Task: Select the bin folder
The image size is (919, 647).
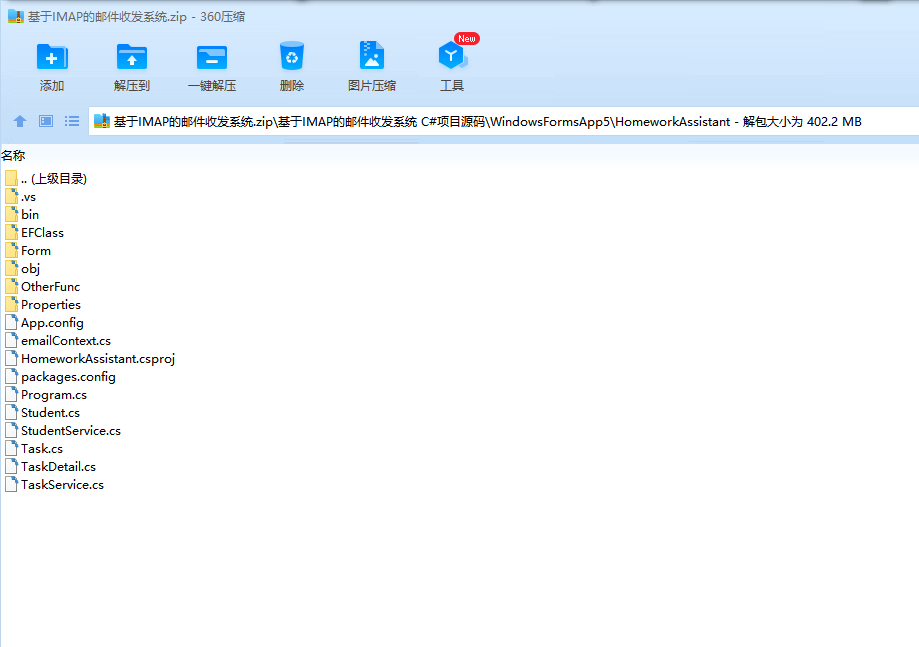Action: tap(22, 214)
